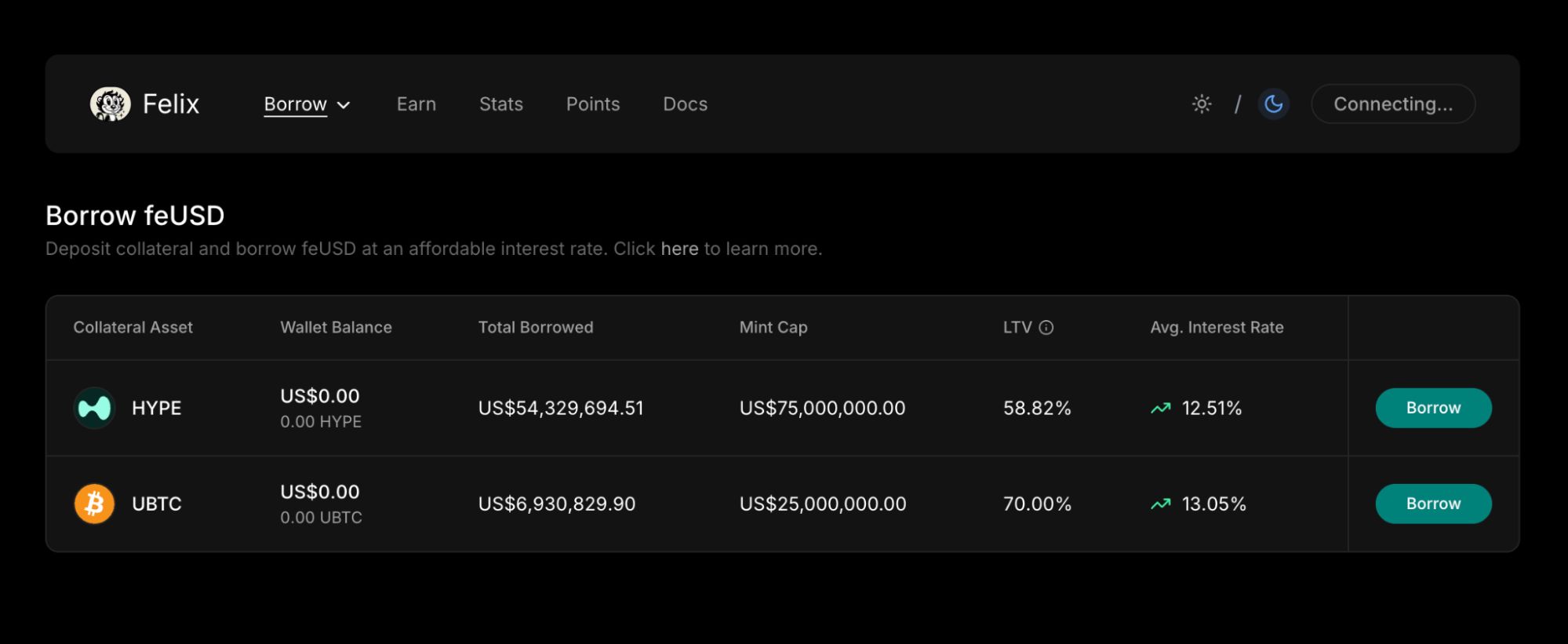Image resolution: width=1568 pixels, height=644 pixels.
Task: Follow the "here" learn more link
Action: [679, 249]
